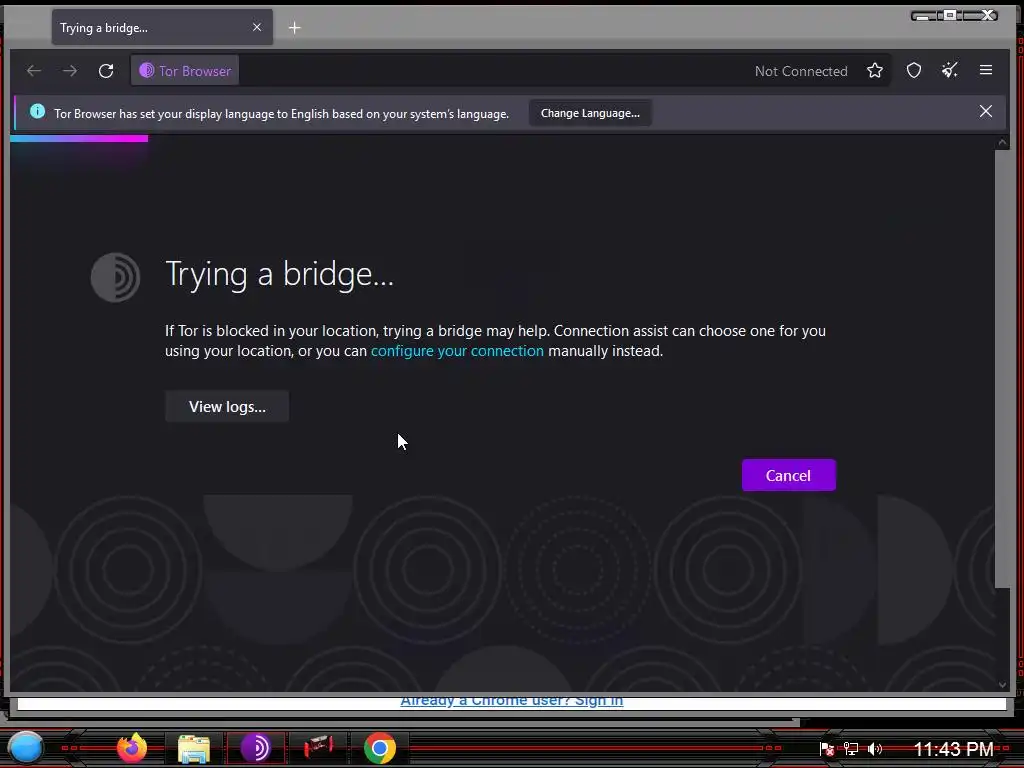Click the connection progress bar
This screenshot has width=1024, height=768.
(x=79, y=138)
